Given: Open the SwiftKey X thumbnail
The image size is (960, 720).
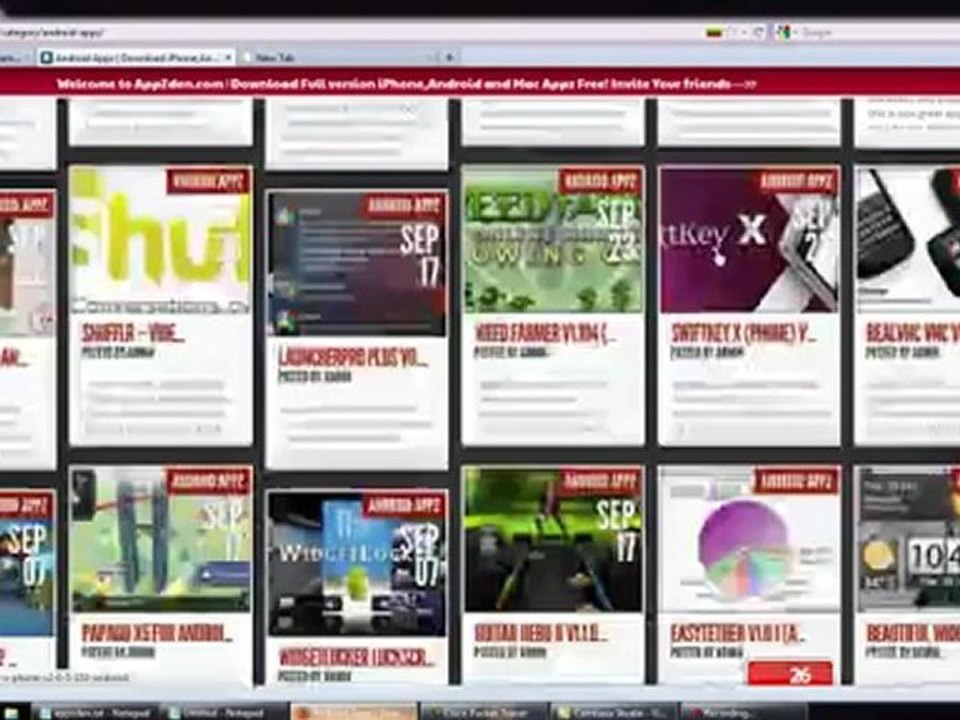Looking at the screenshot, I should click(x=749, y=241).
